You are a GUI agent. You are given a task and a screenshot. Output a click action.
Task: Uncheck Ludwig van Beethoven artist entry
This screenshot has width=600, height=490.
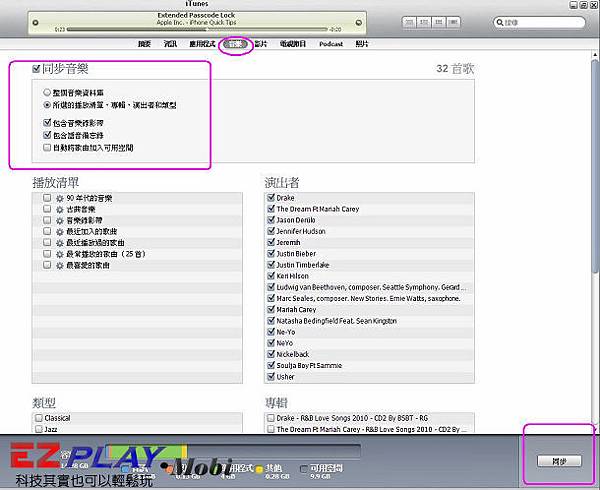click(271, 287)
